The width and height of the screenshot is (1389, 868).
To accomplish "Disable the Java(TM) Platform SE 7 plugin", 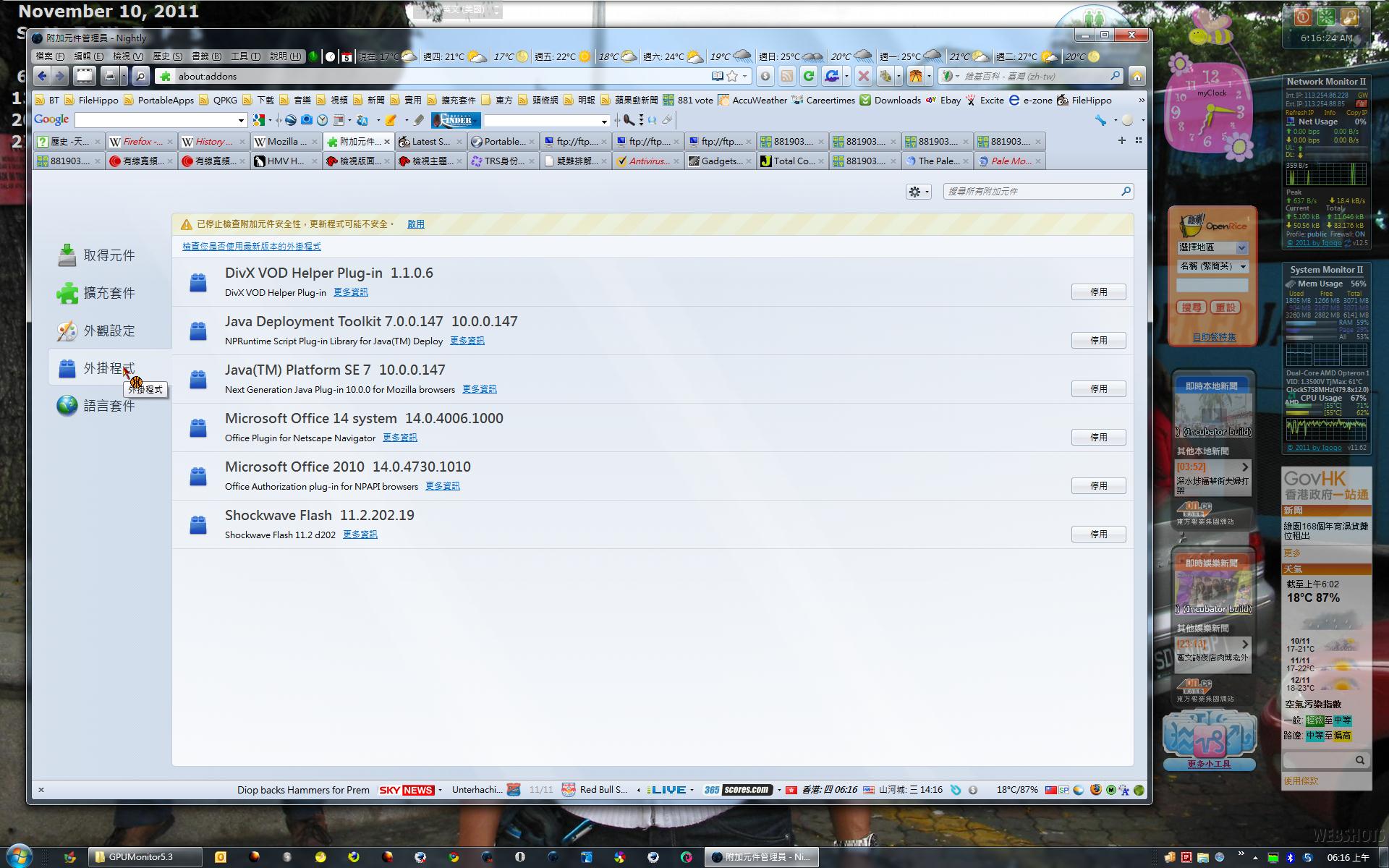I will pos(1098,389).
